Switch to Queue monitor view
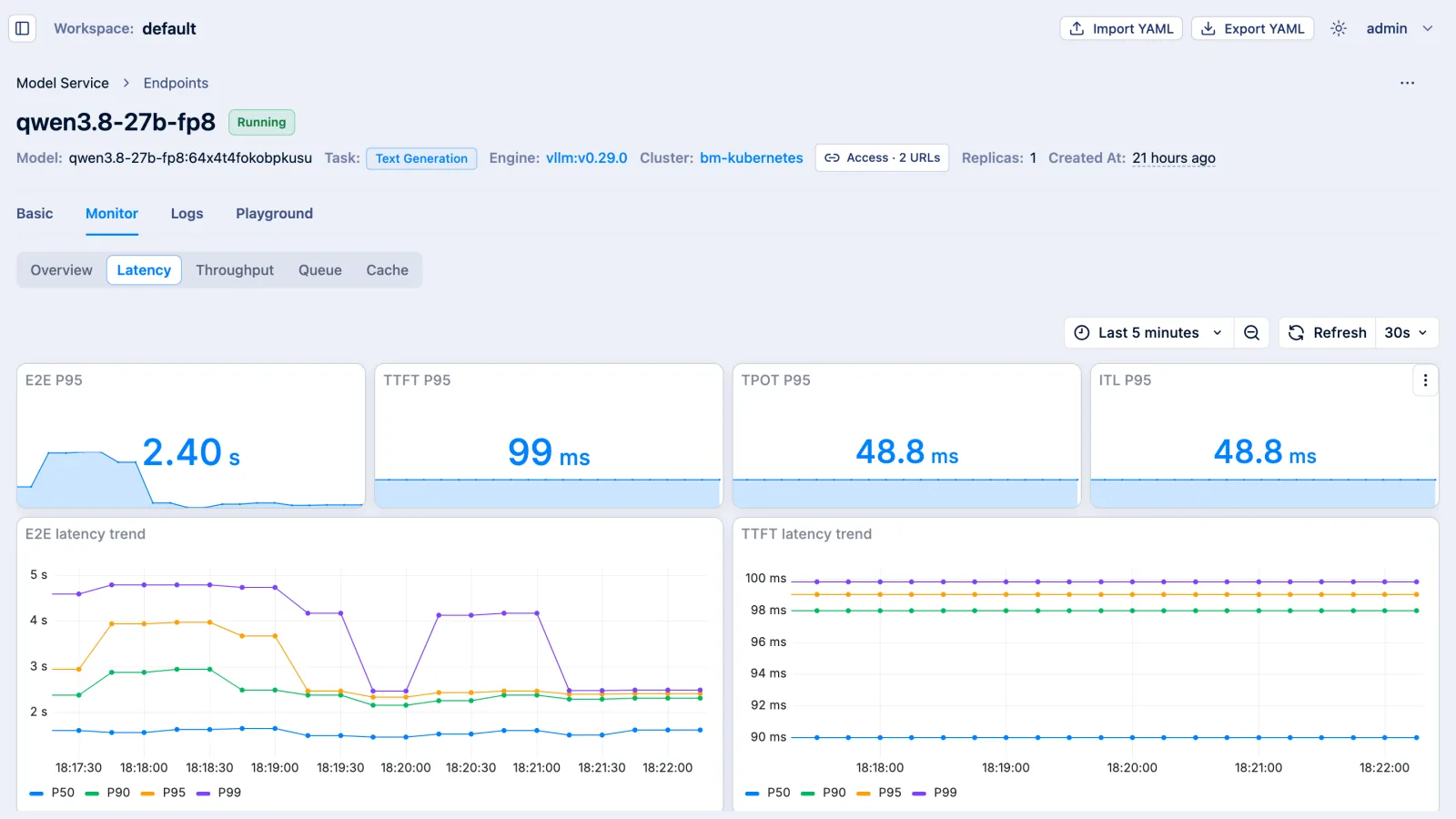Viewport: 1456px width, 819px height. (320, 270)
